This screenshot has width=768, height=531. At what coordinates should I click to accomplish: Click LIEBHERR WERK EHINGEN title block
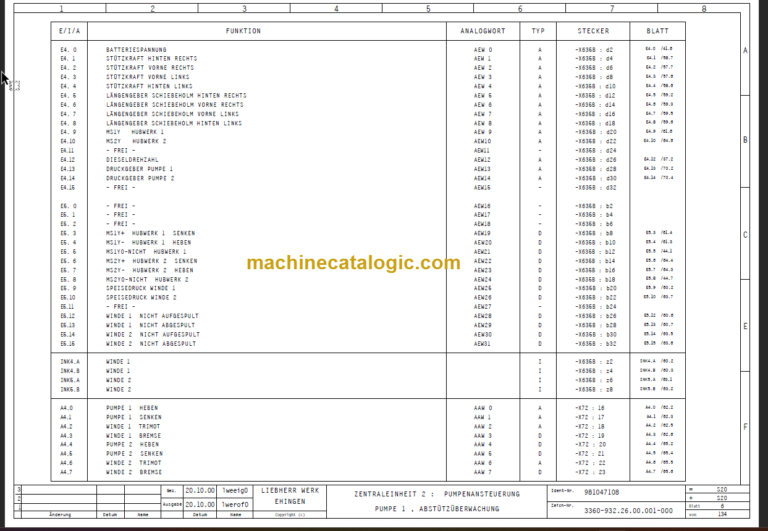tap(290, 496)
